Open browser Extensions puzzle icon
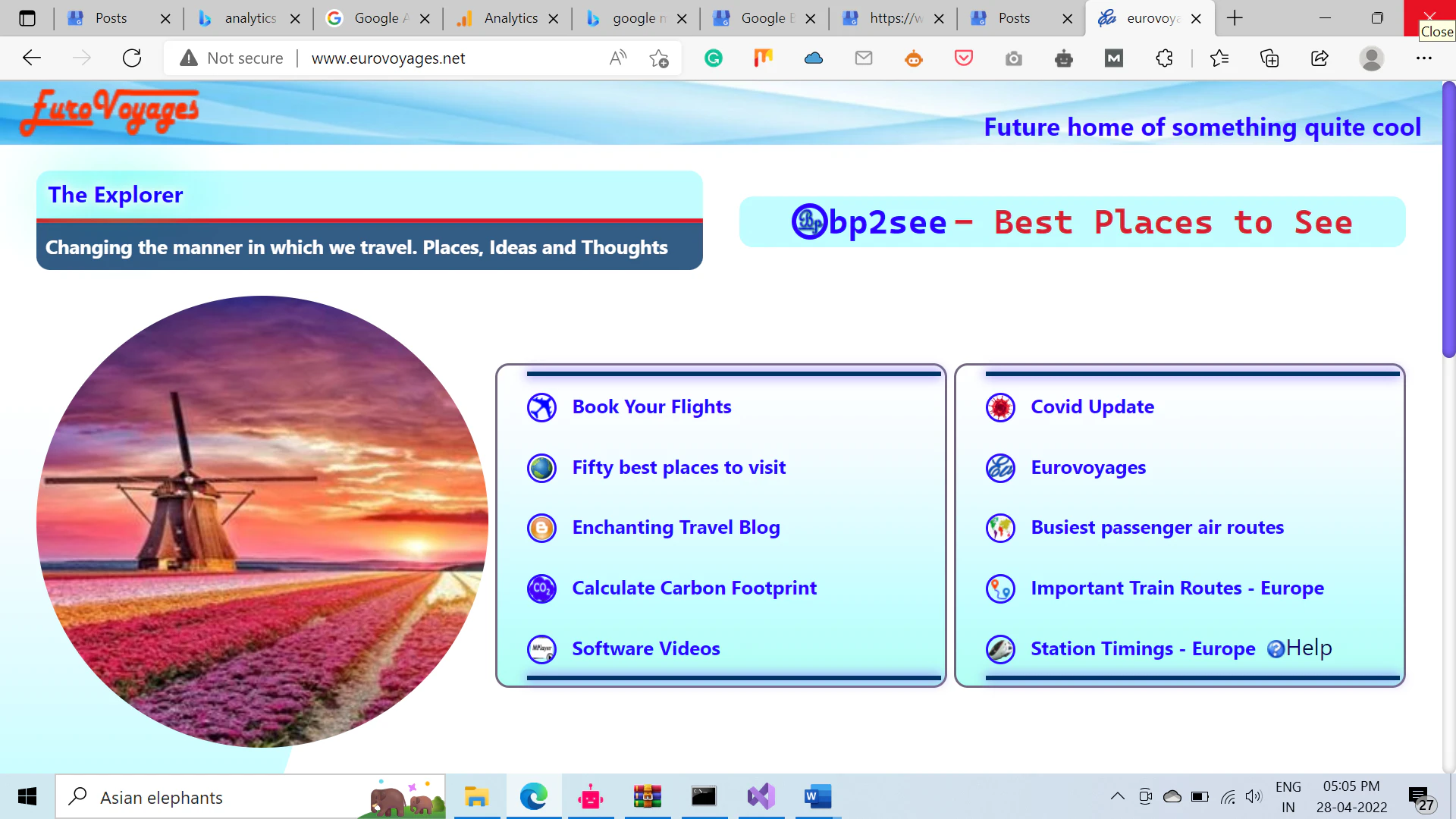Image resolution: width=1456 pixels, height=819 pixels. point(1164,58)
